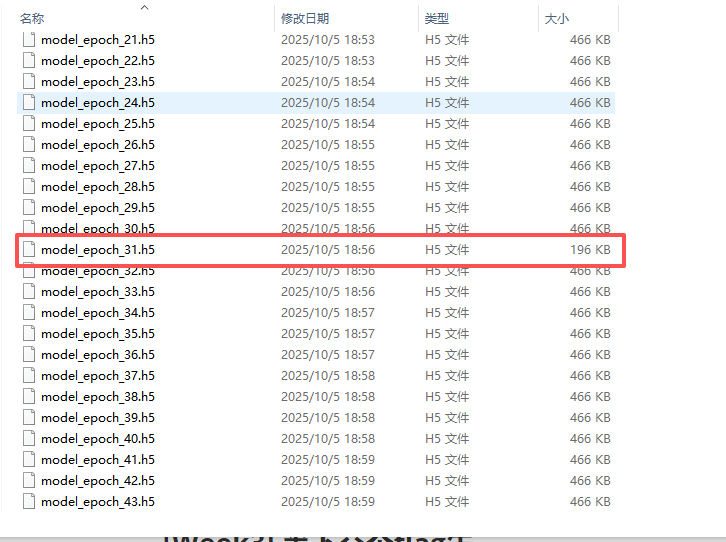Click the file icon of model_epoch_31.h5
The width and height of the screenshot is (726, 542).
29,249
